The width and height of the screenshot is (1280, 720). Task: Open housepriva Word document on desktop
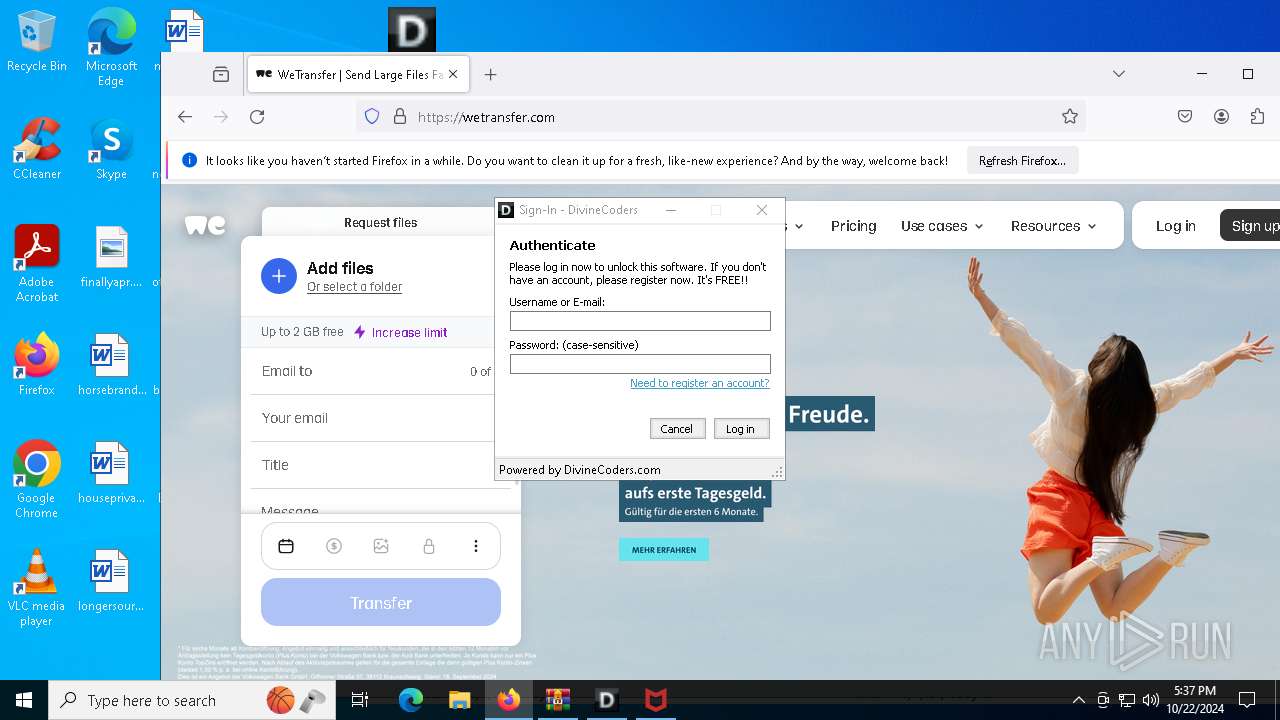pyautogui.click(x=111, y=472)
